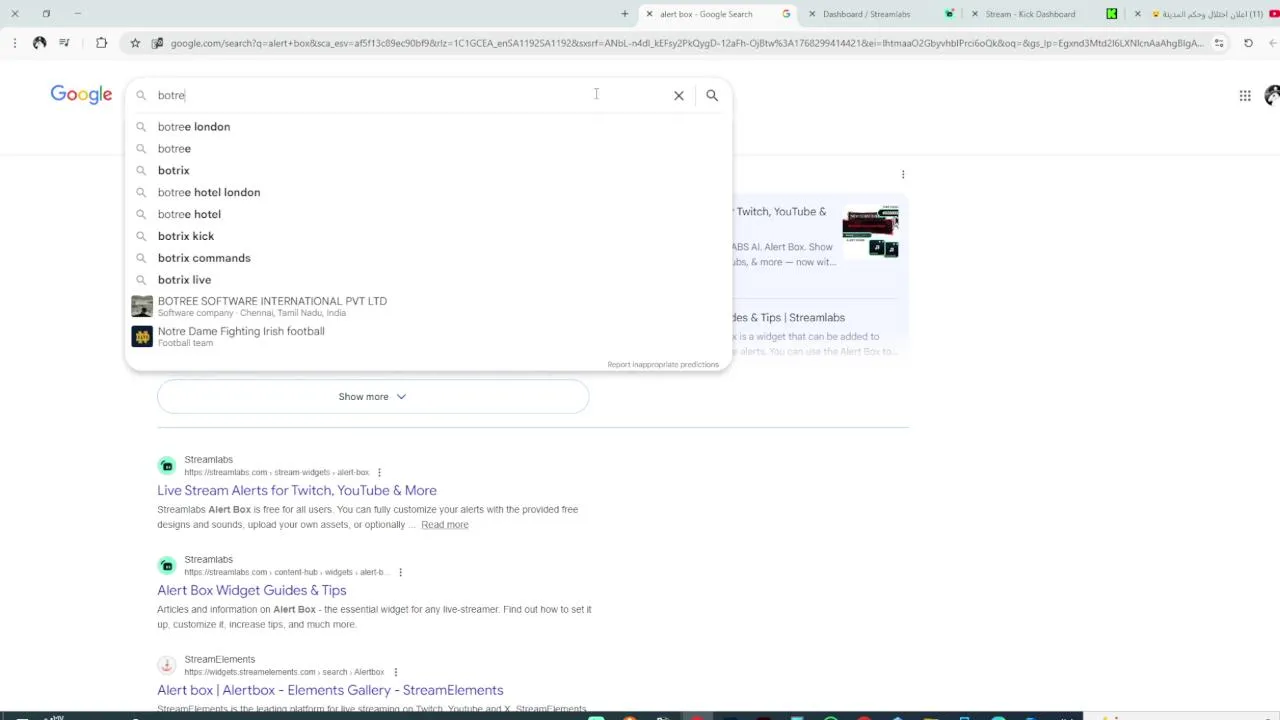
Task: Select suggestion botrix commands
Action: (x=428, y=258)
